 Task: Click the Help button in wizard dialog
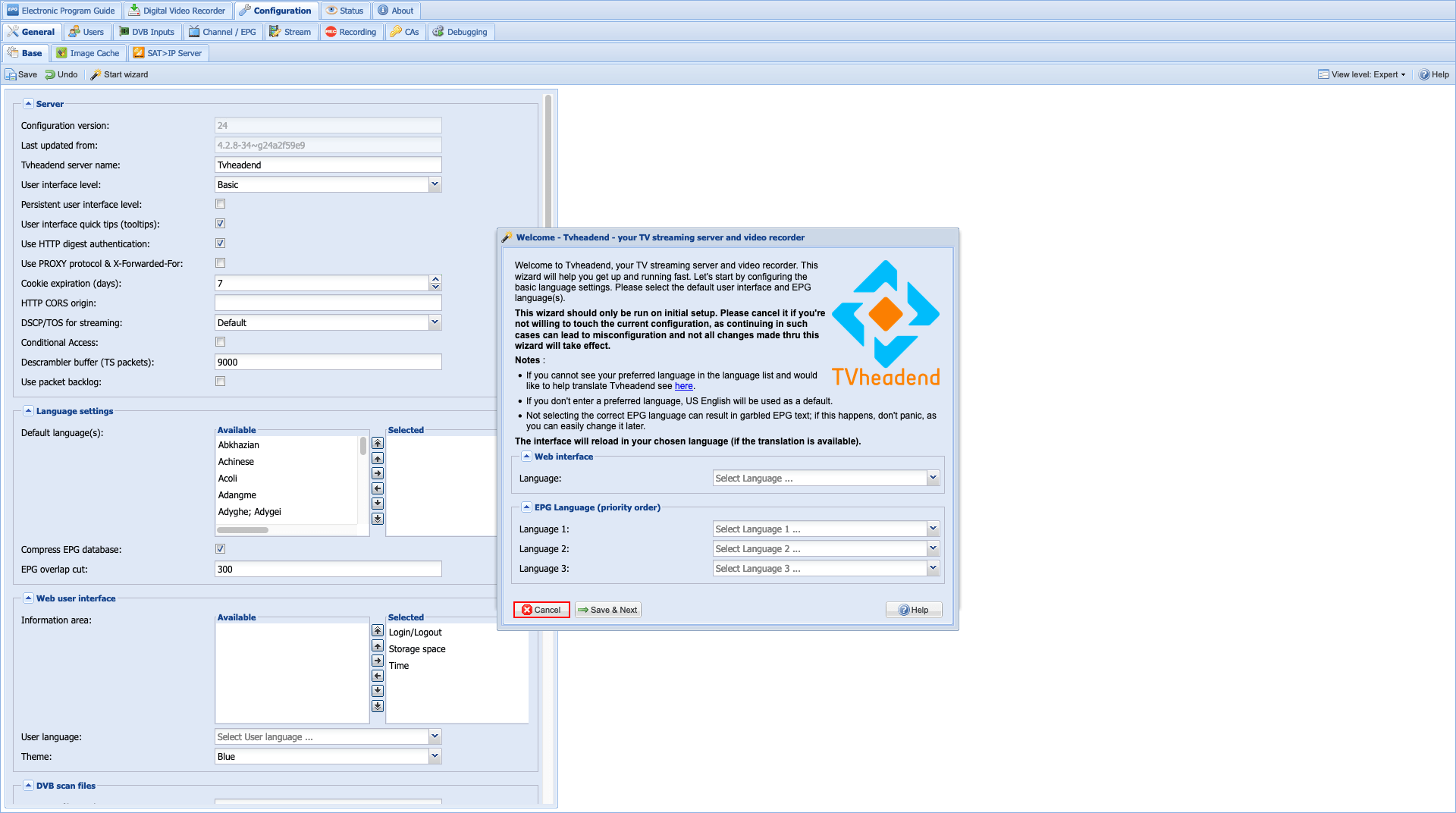coord(914,610)
